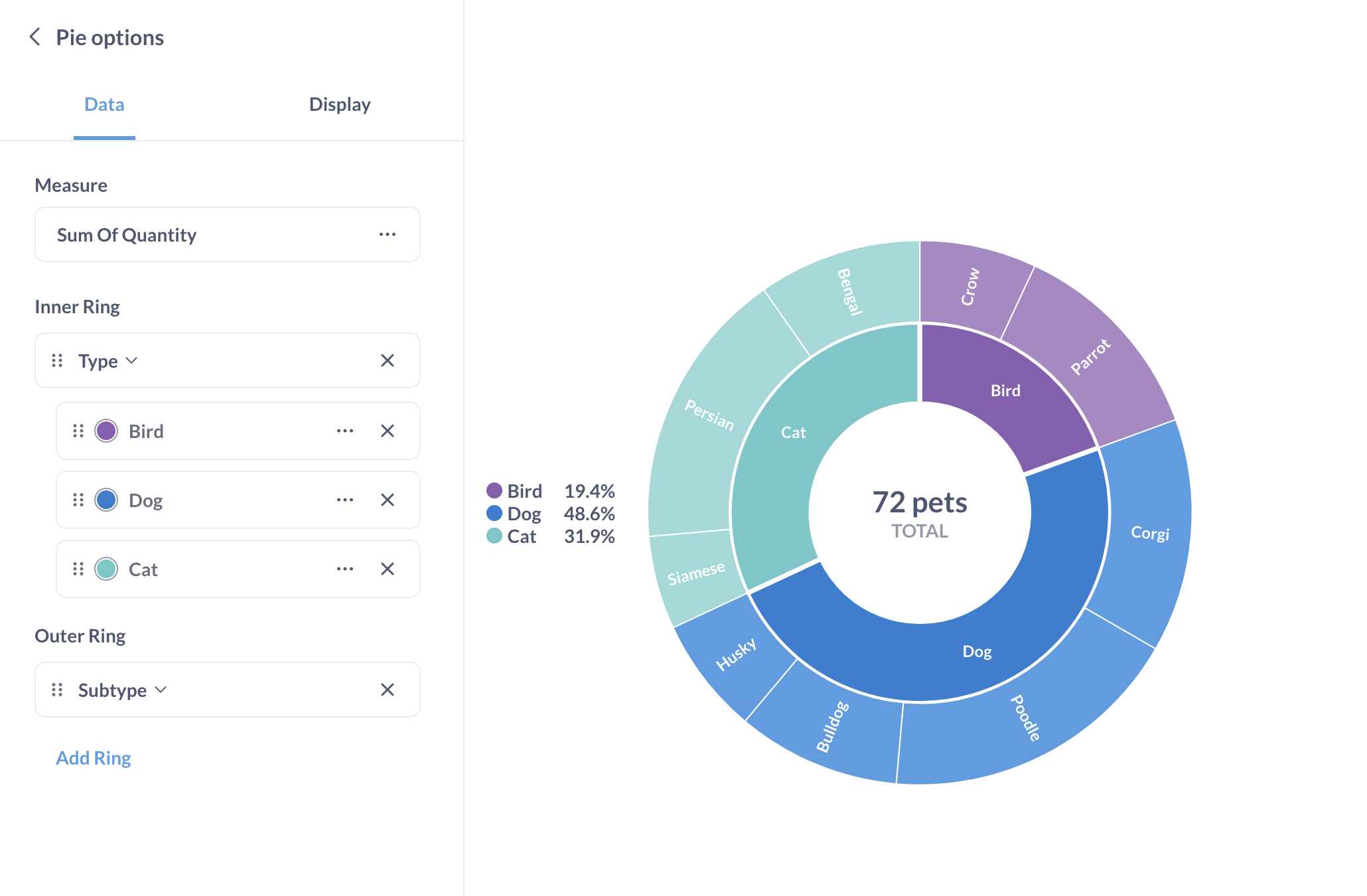
Task: Switch to the Display tab
Action: 340,104
